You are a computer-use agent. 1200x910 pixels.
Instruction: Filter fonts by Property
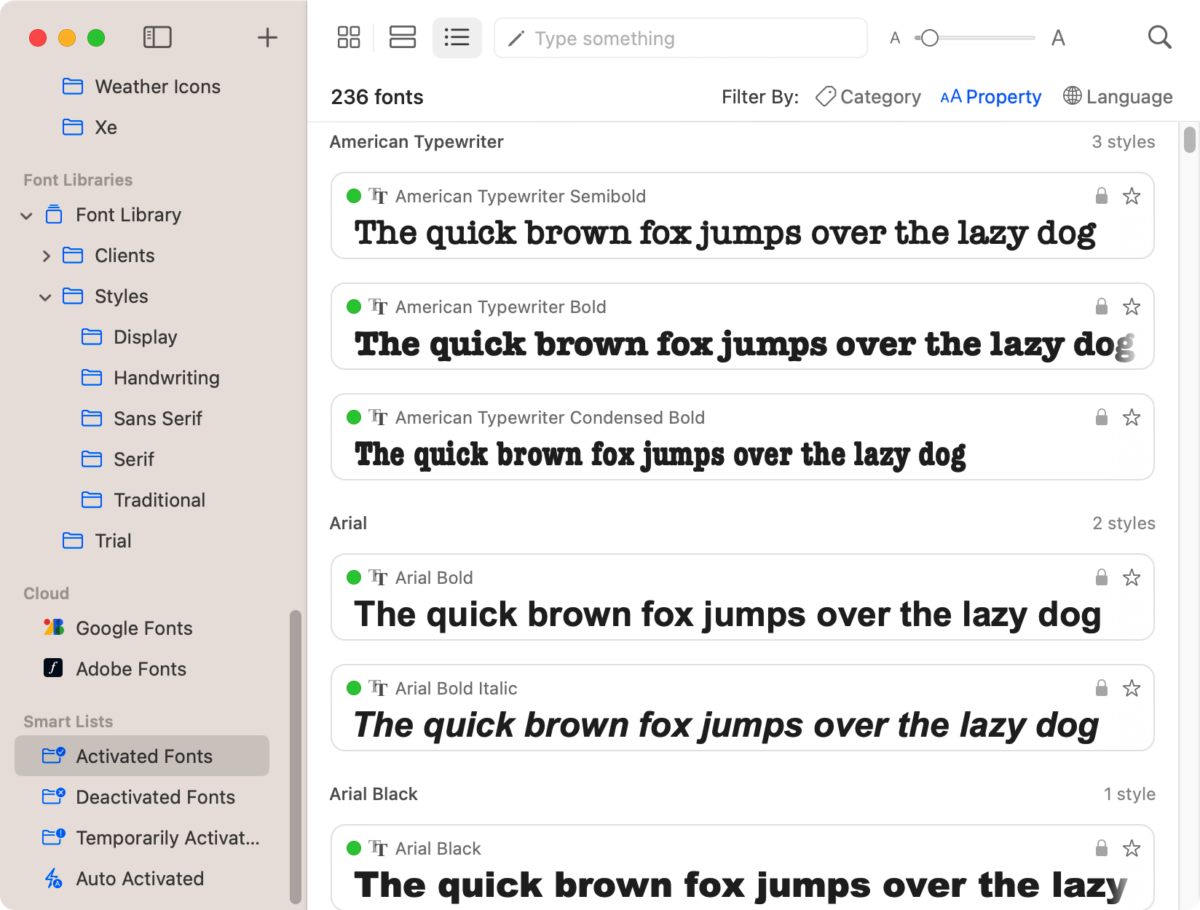coord(991,97)
